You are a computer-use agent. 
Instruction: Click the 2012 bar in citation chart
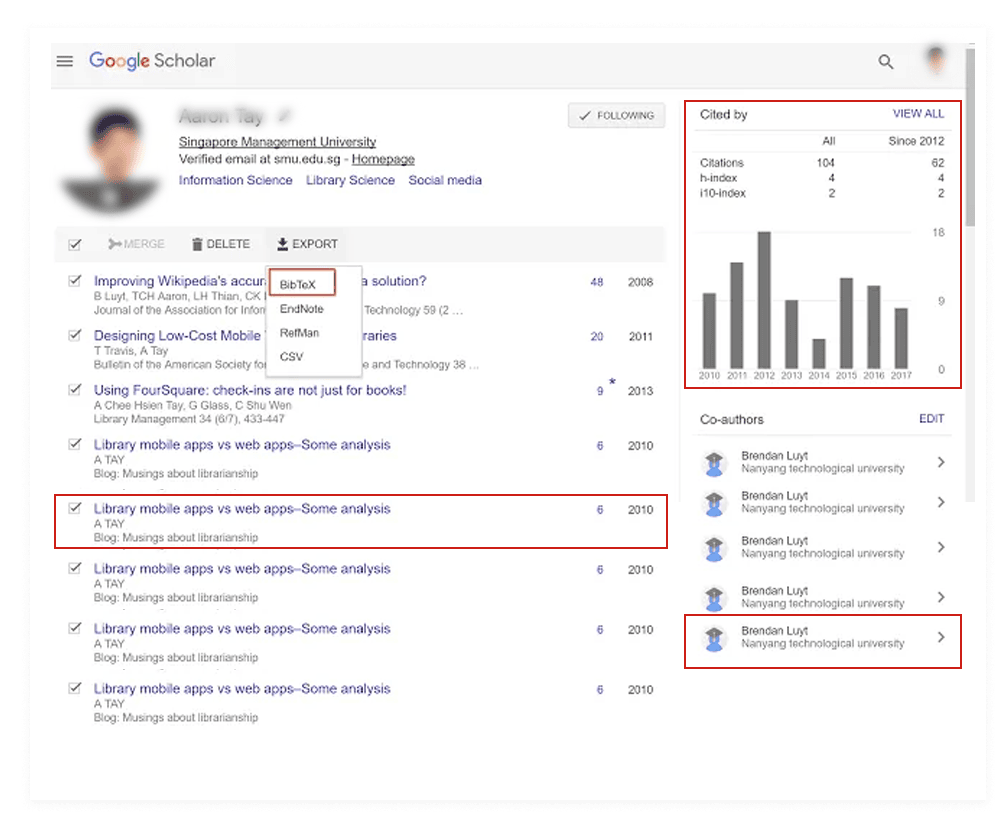[x=764, y=300]
